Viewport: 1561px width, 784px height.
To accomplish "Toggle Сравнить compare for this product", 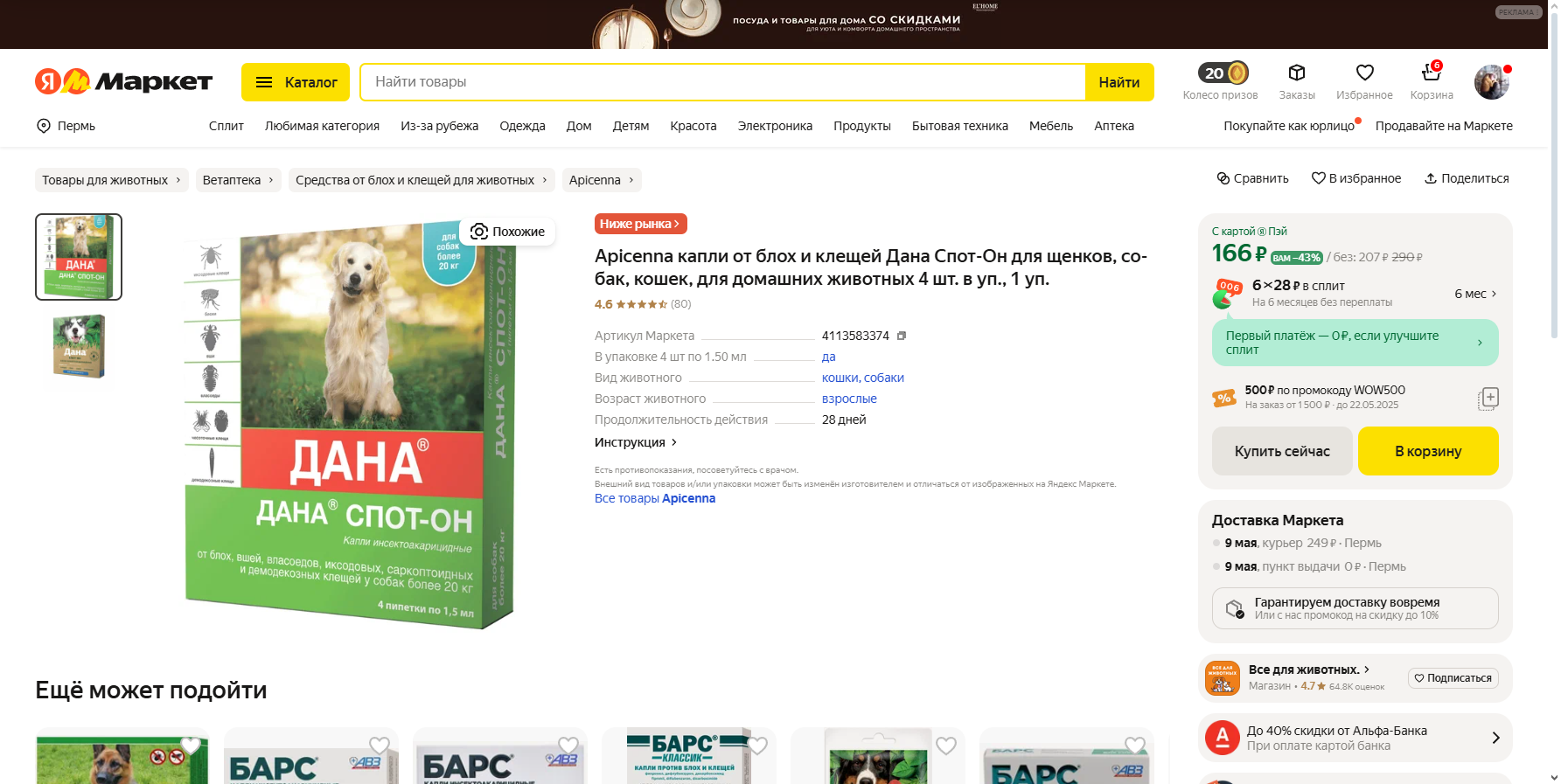I will [1252, 178].
